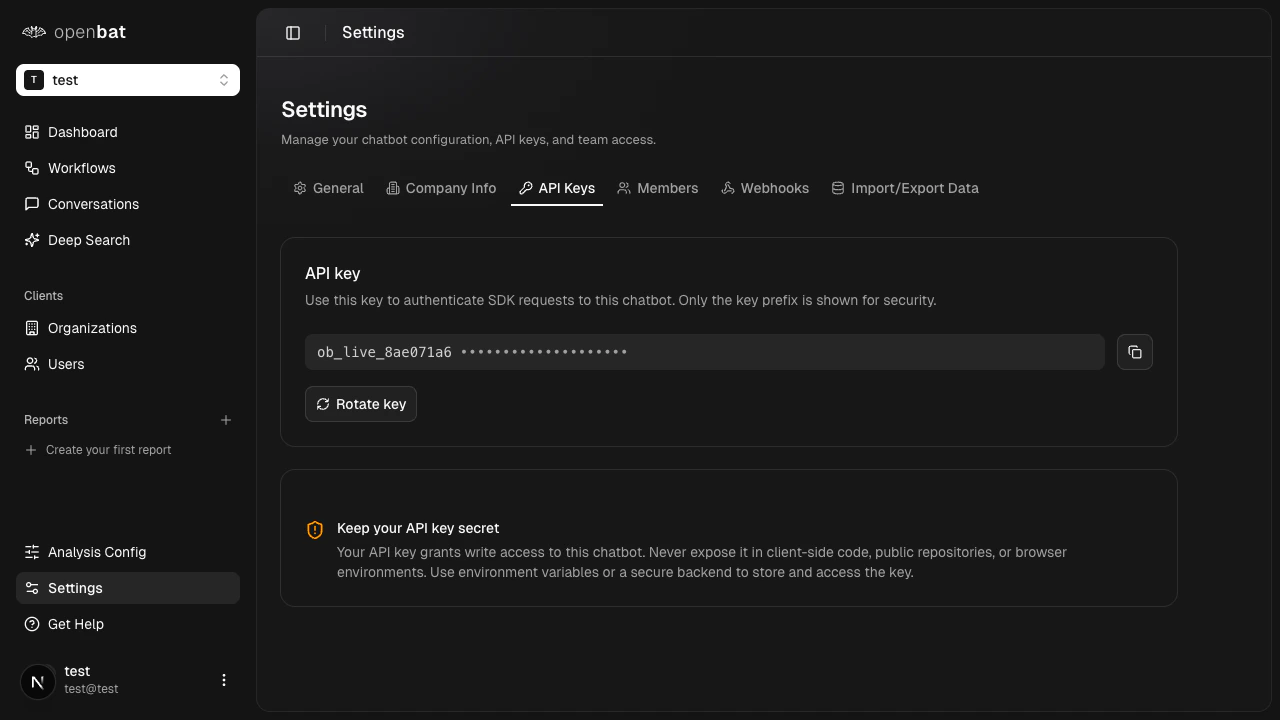Click the openbat logo
The image size is (1280, 720).
(73, 32)
